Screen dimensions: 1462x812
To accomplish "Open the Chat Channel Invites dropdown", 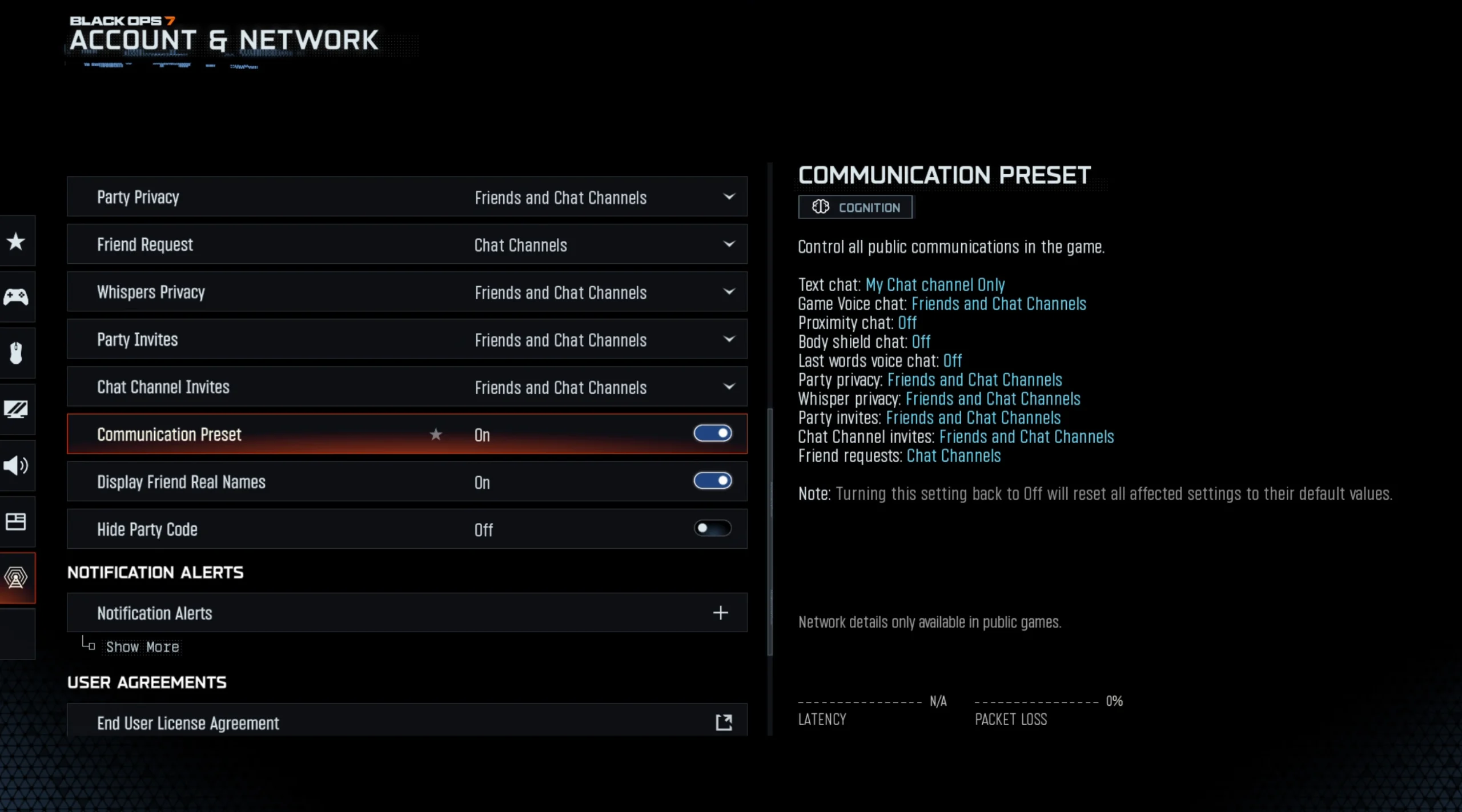I will 729,387.
